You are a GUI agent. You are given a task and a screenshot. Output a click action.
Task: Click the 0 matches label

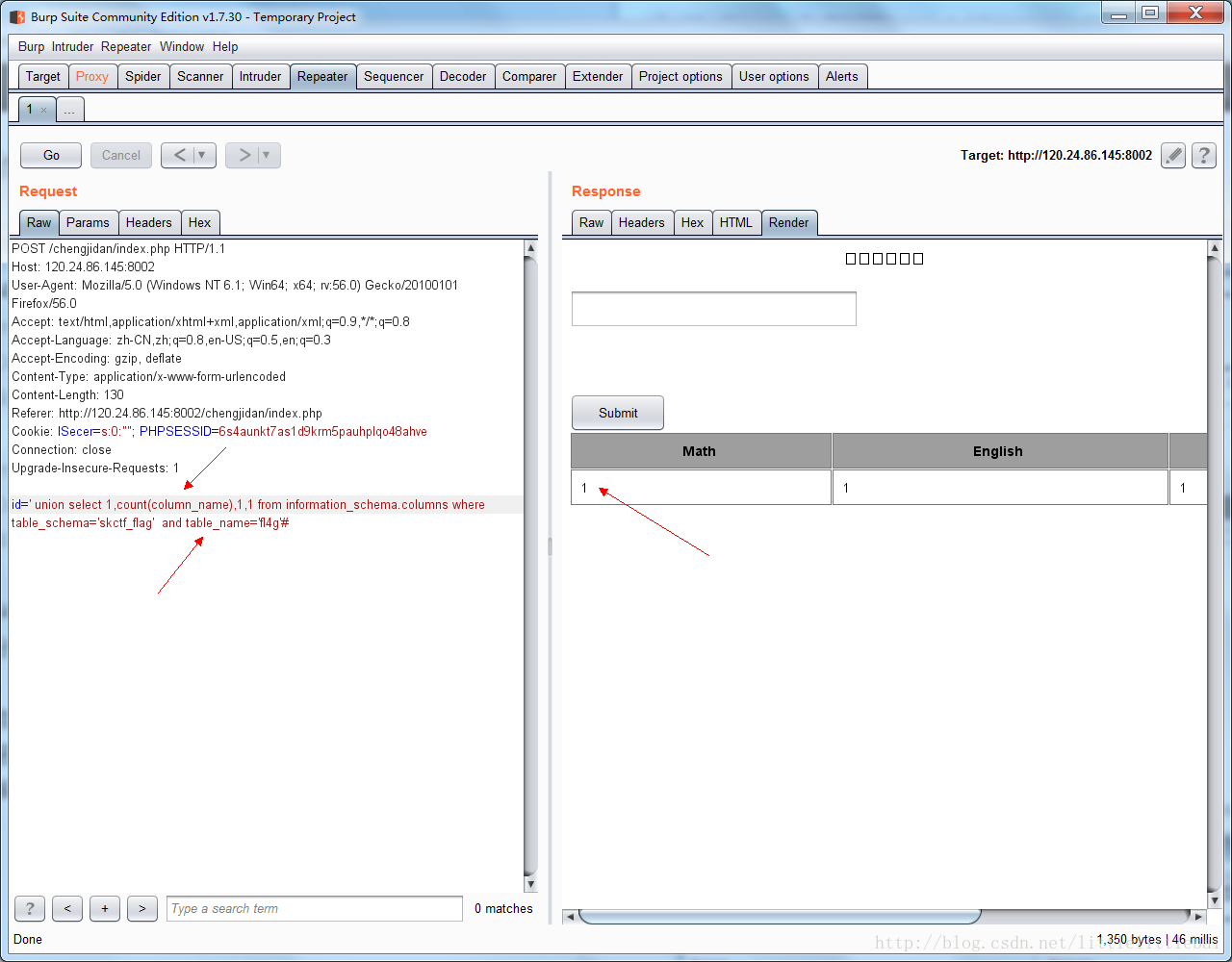(503, 908)
